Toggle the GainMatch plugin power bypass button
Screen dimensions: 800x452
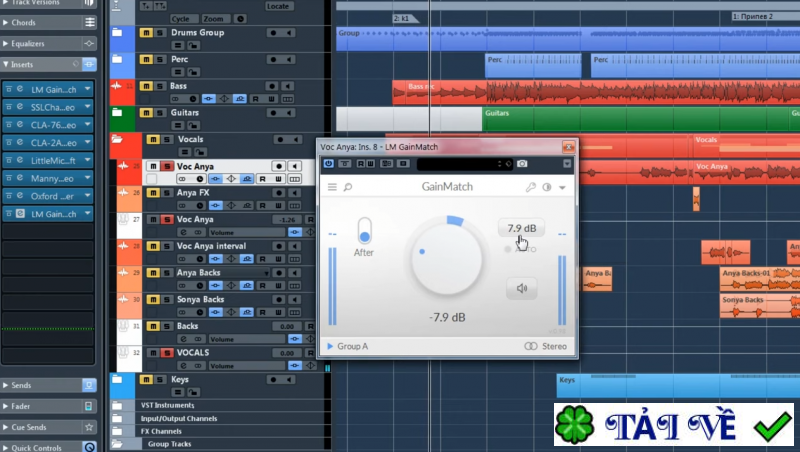(328, 163)
